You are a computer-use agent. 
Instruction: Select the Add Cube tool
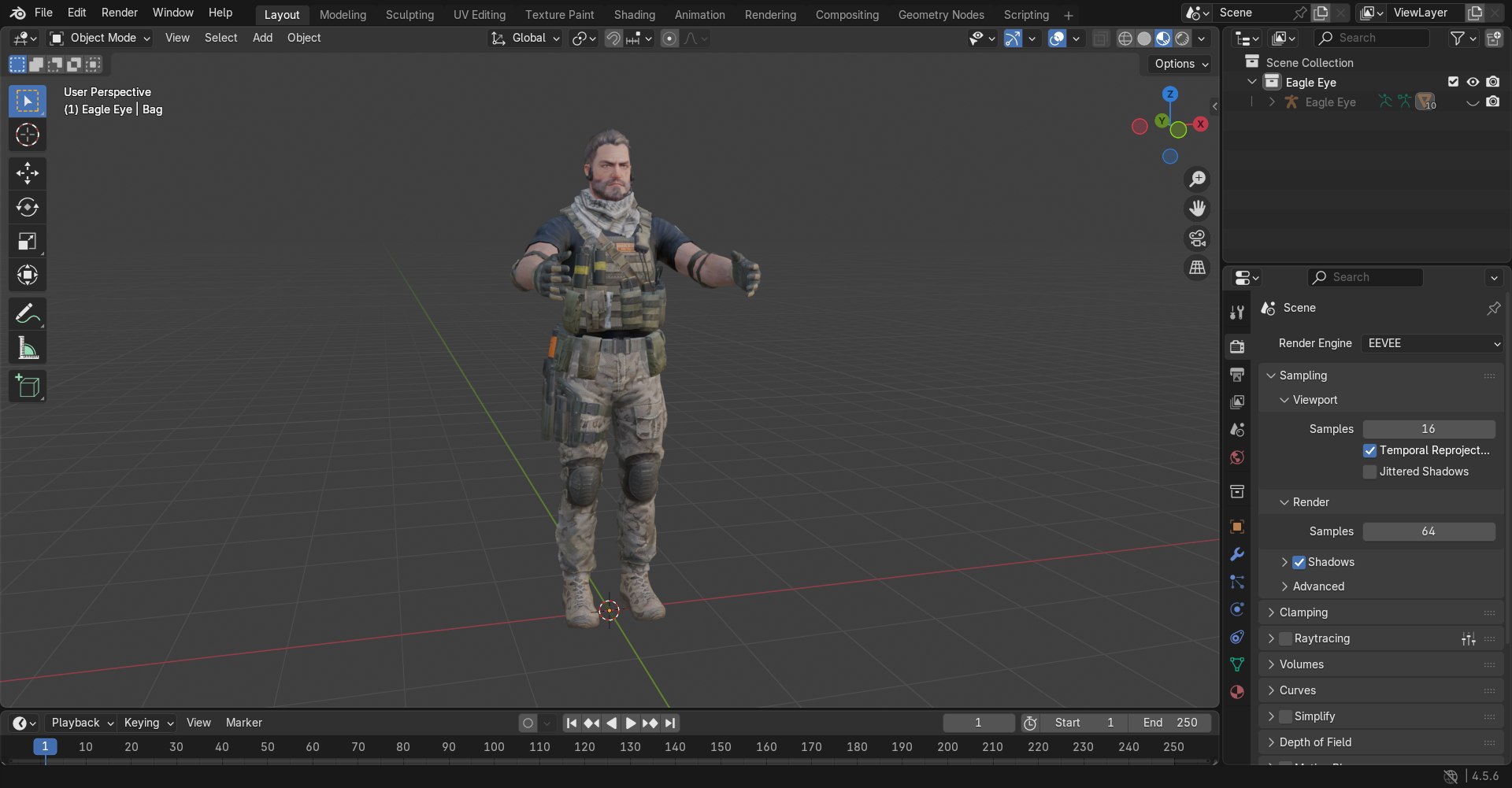click(28, 387)
